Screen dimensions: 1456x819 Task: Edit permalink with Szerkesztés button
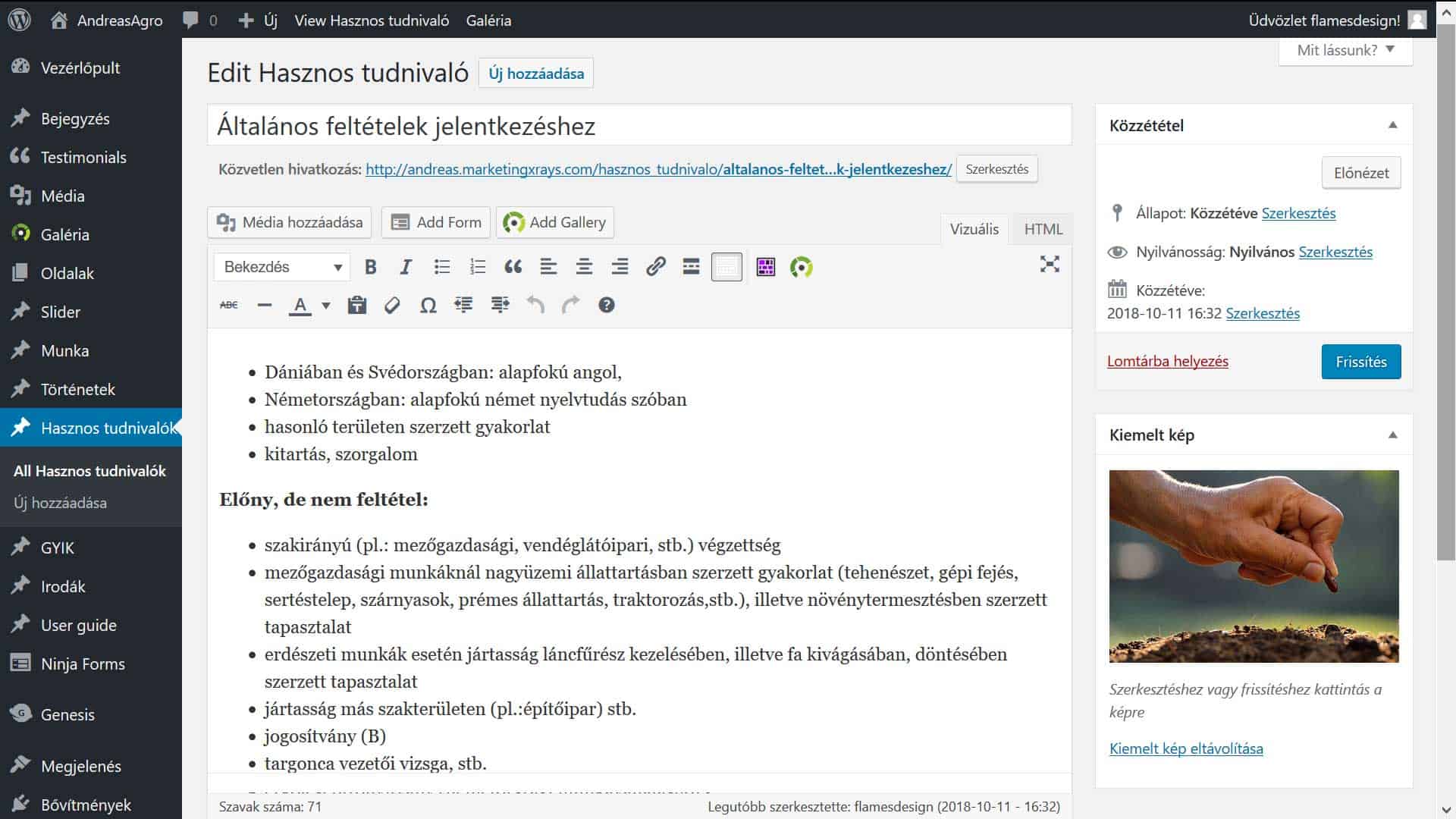tap(997, 169)
